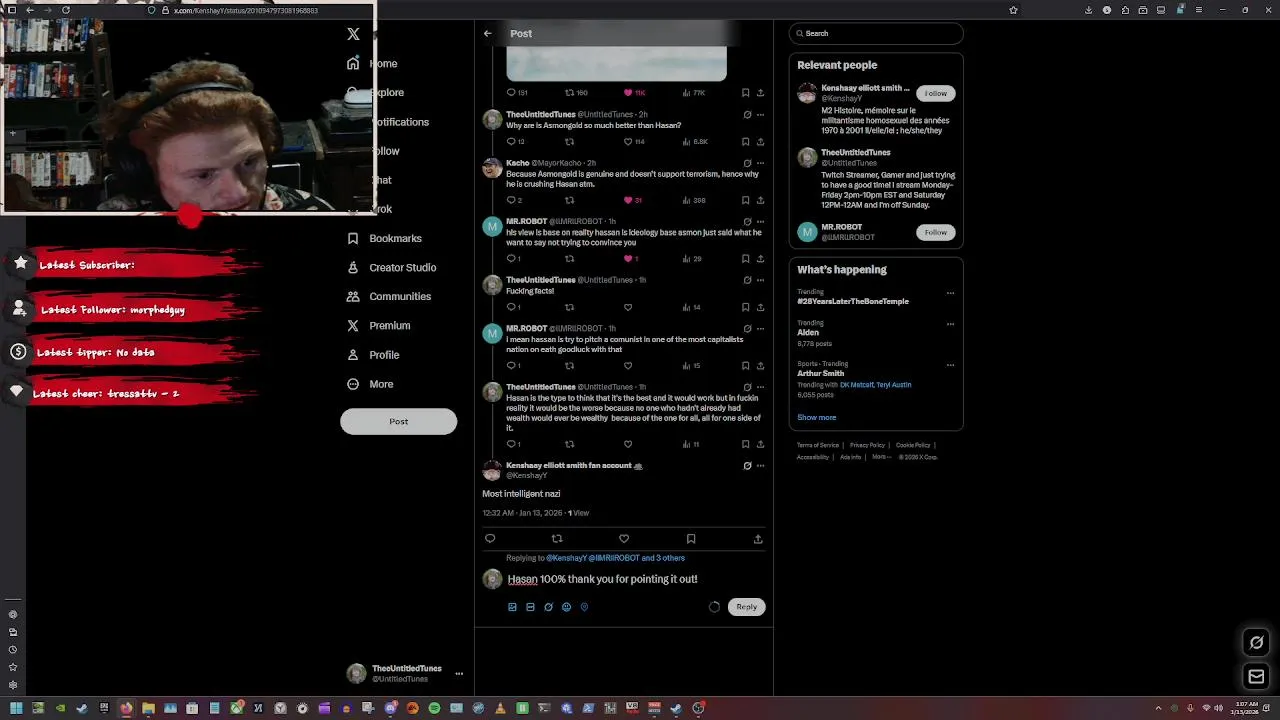Follow Kenshaay elliott smith in Relevant people
The width and height of the screenshot is (1280, 720).
click(935, 93)
